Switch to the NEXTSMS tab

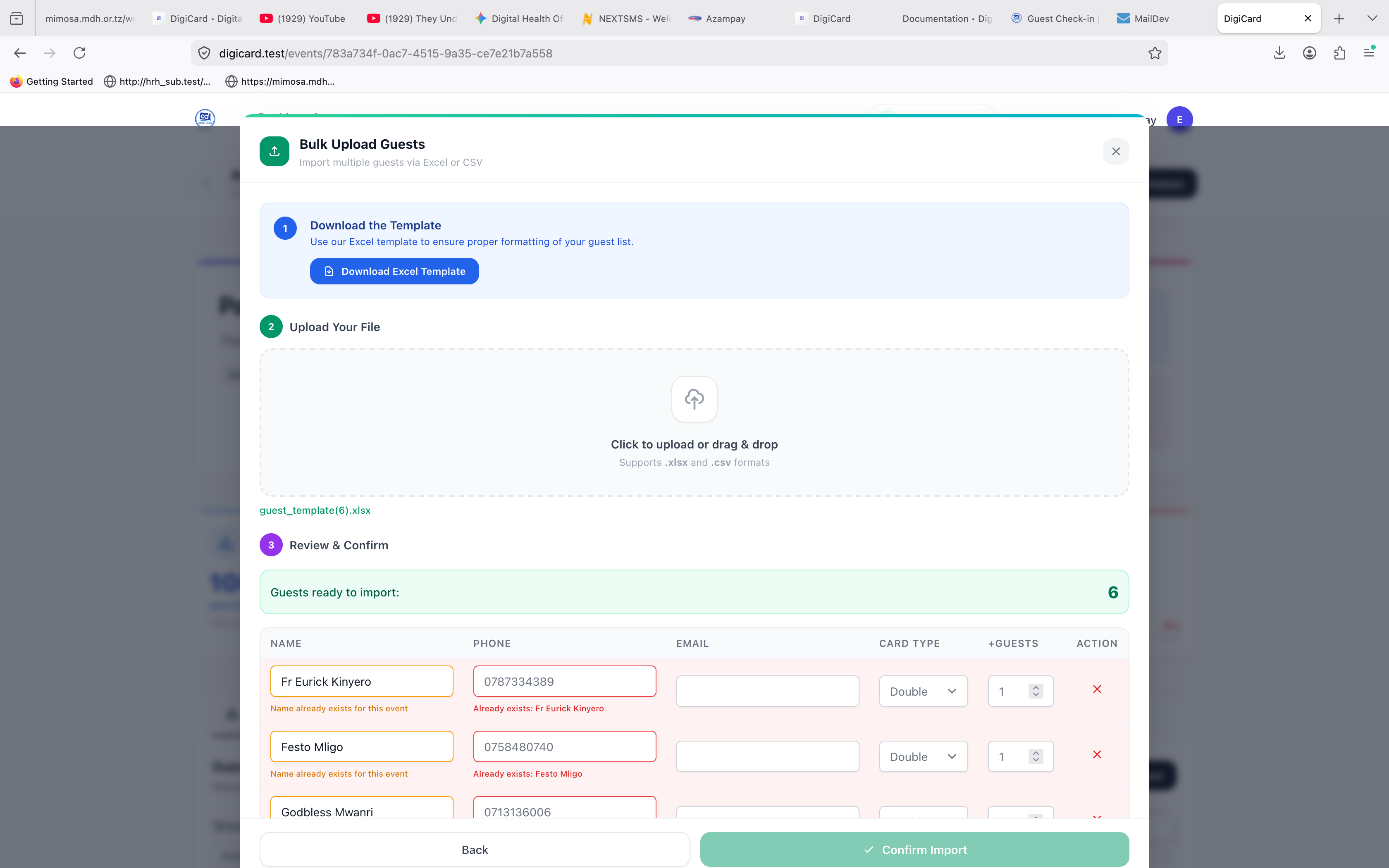[x=627, y=18]
